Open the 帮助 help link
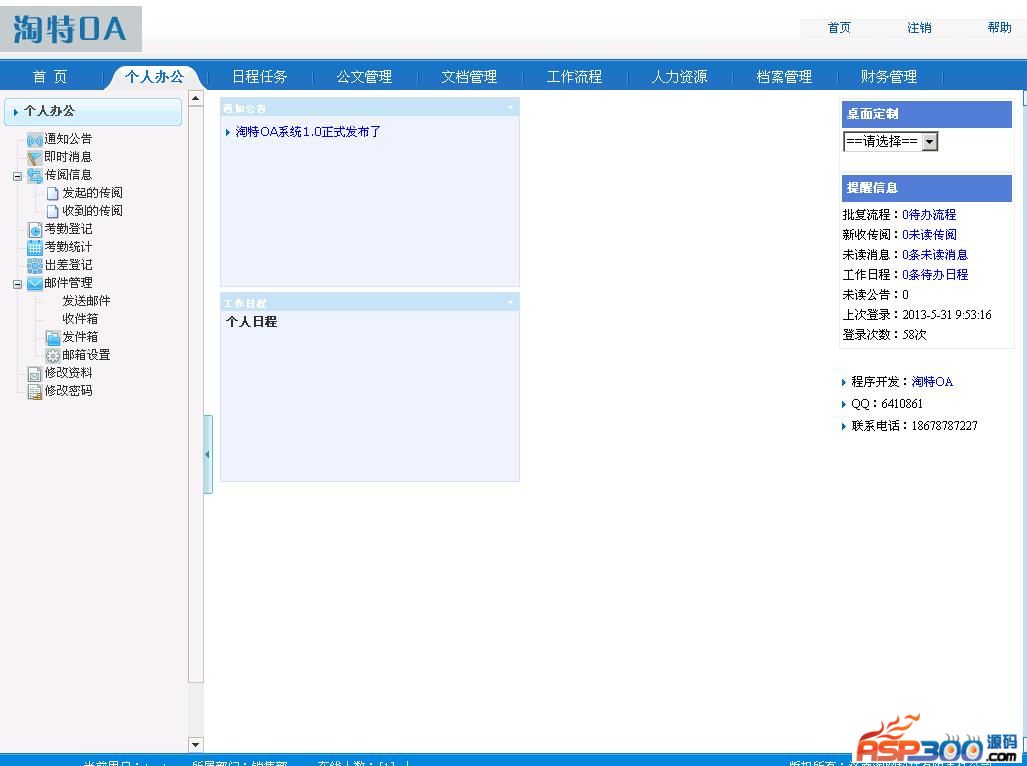 [999, 27]
